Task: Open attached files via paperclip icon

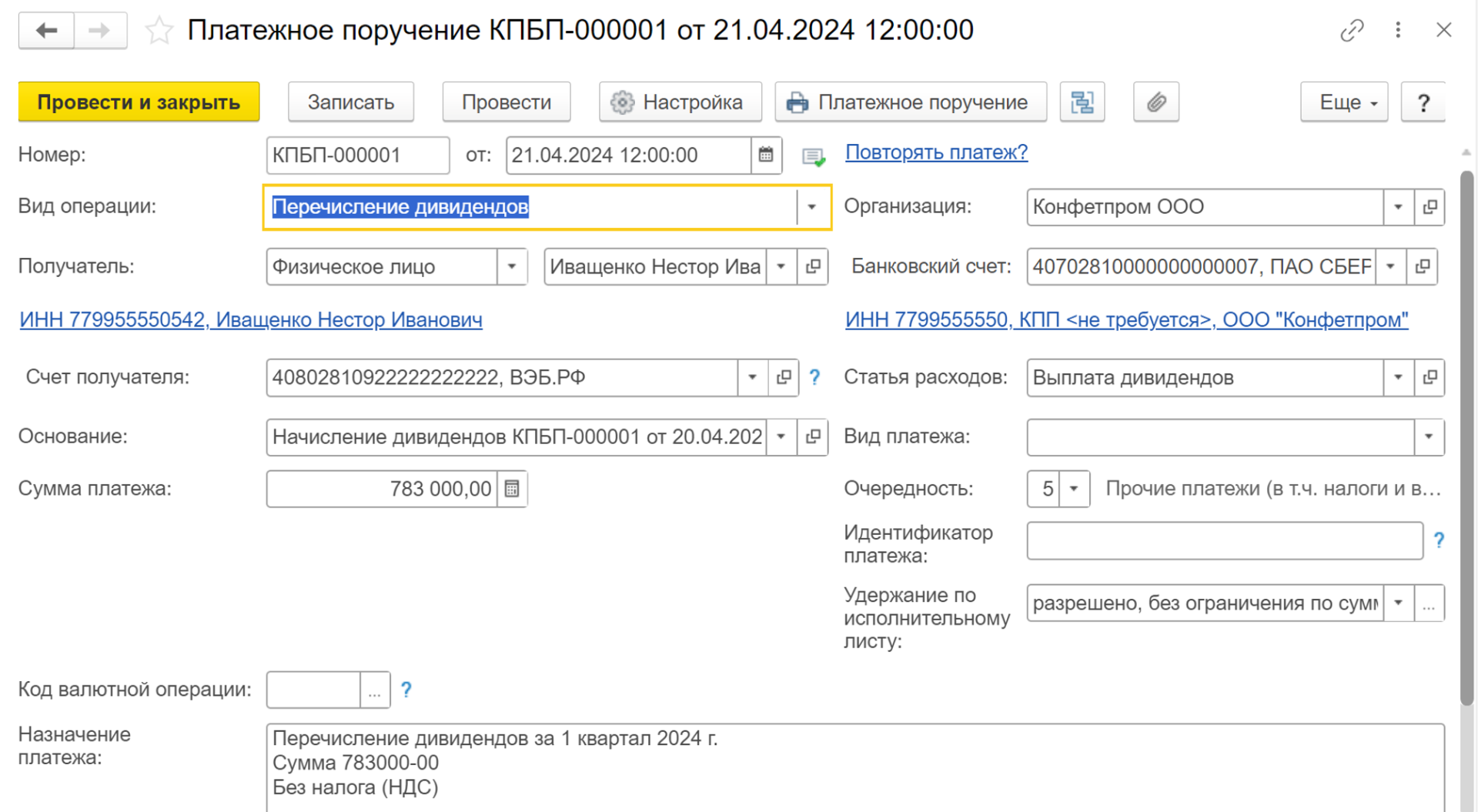Action: click(x=1156, y=102)
